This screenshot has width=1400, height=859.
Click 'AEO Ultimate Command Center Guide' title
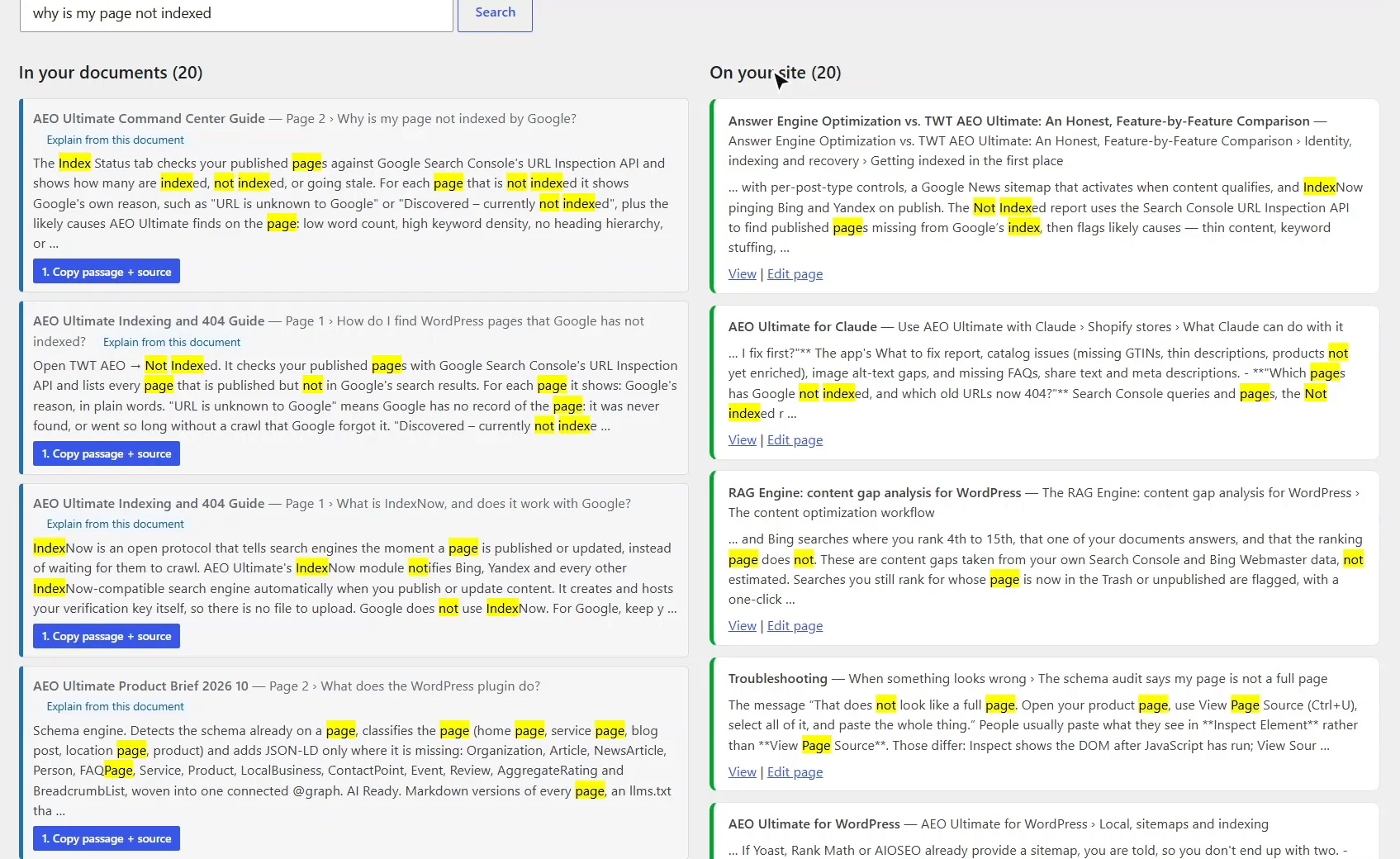[149, 119]
